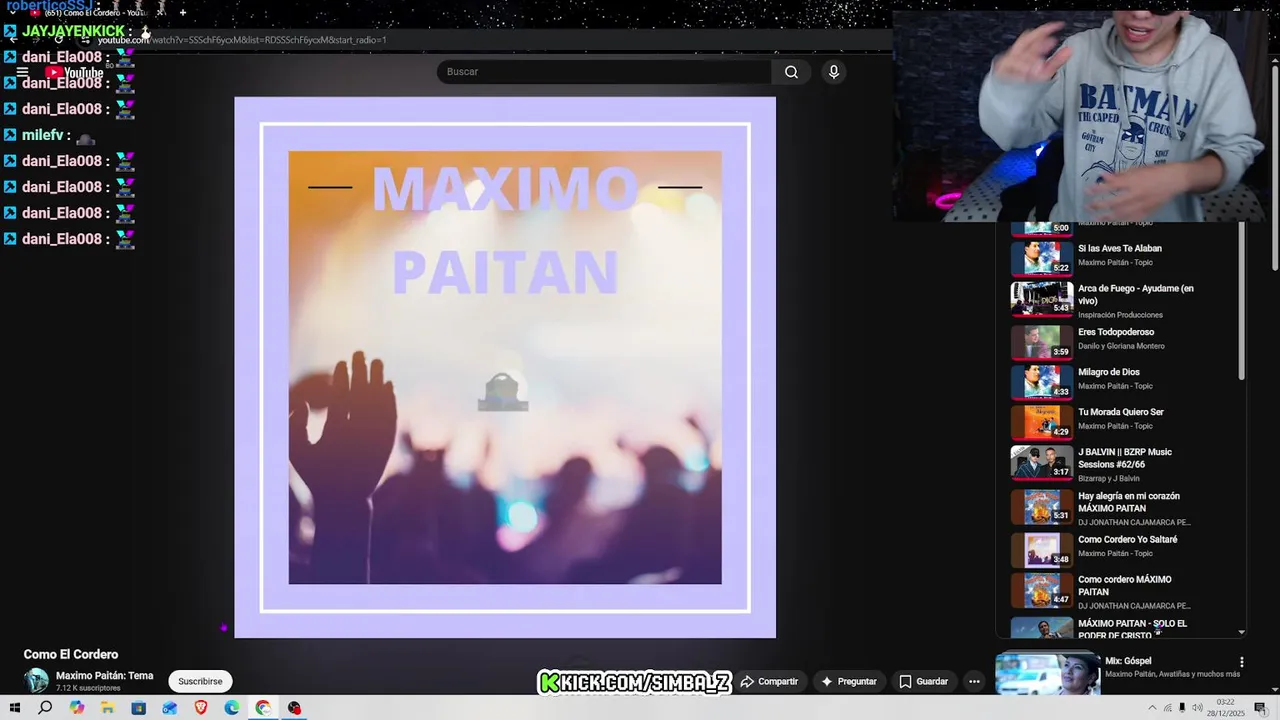Open Microsoft Edge from the taskbar
This screenshot has height=720, width=1280.
(232, 708)
